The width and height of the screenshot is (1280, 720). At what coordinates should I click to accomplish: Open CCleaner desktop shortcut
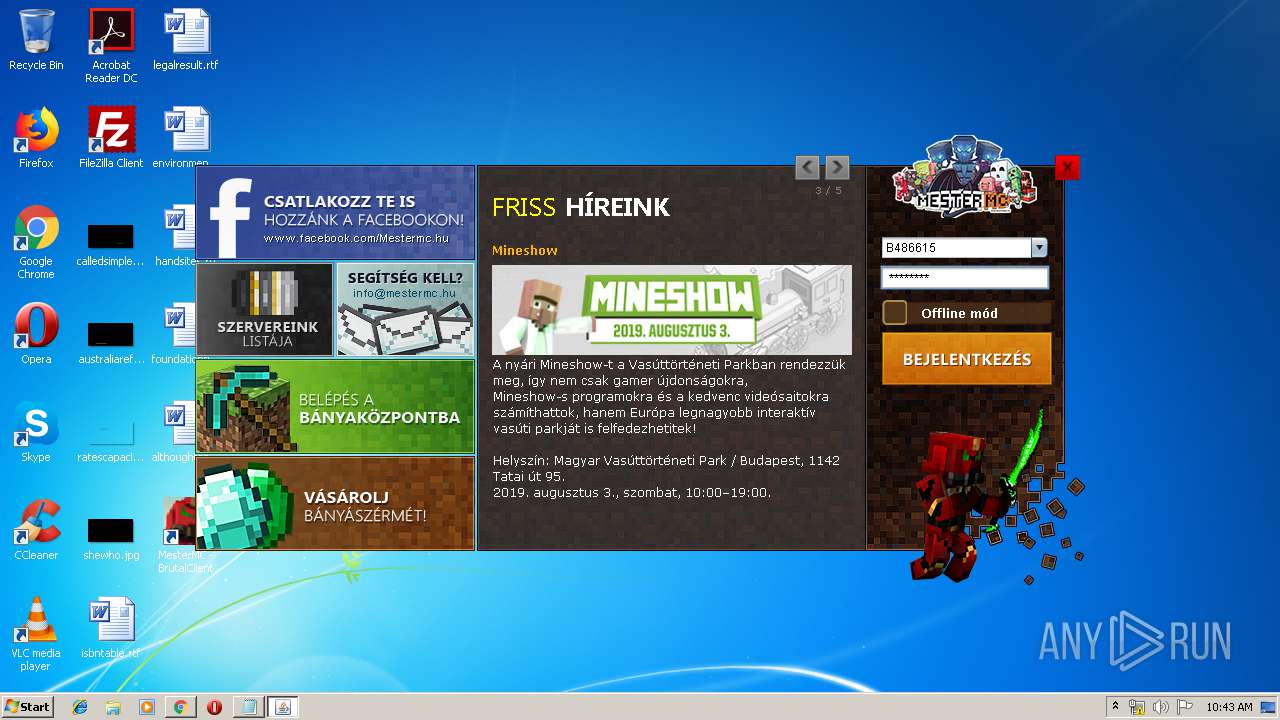pos(36,530)
